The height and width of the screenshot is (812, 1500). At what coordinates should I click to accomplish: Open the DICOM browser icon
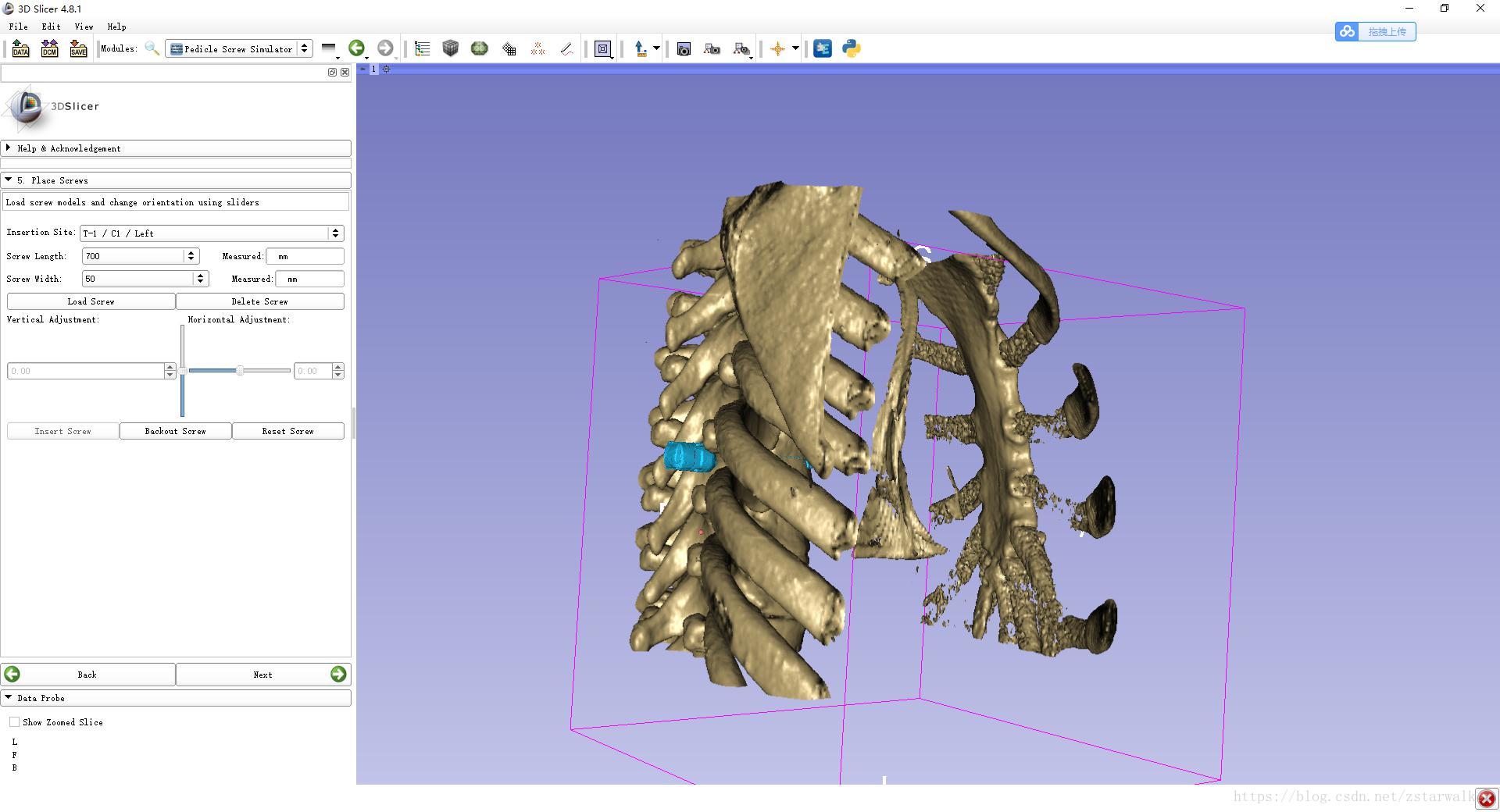click(x=49, y=48)
